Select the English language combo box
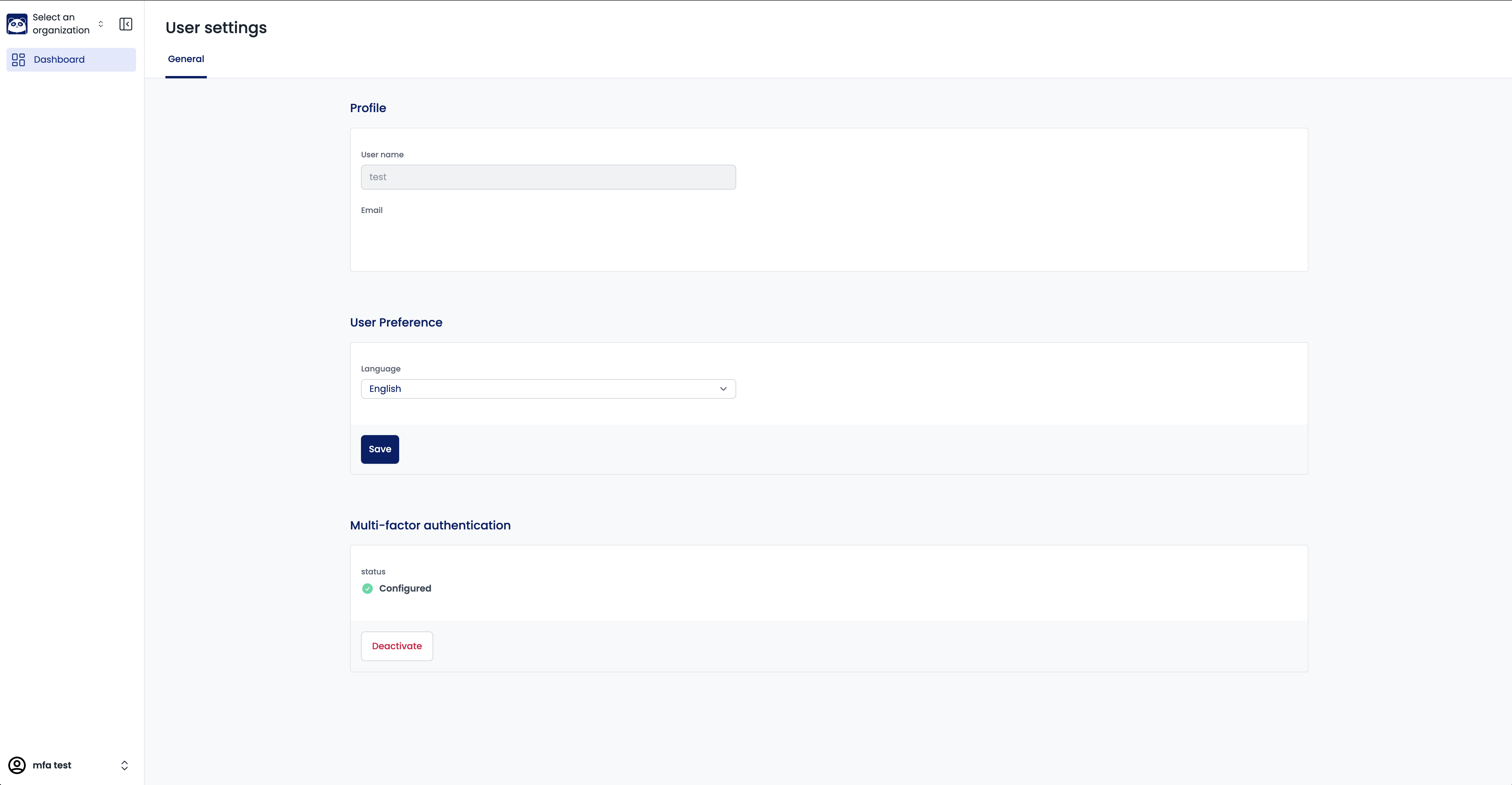Screen dimensions: 1512x785 pyautogui.click(x=540, y=389)
